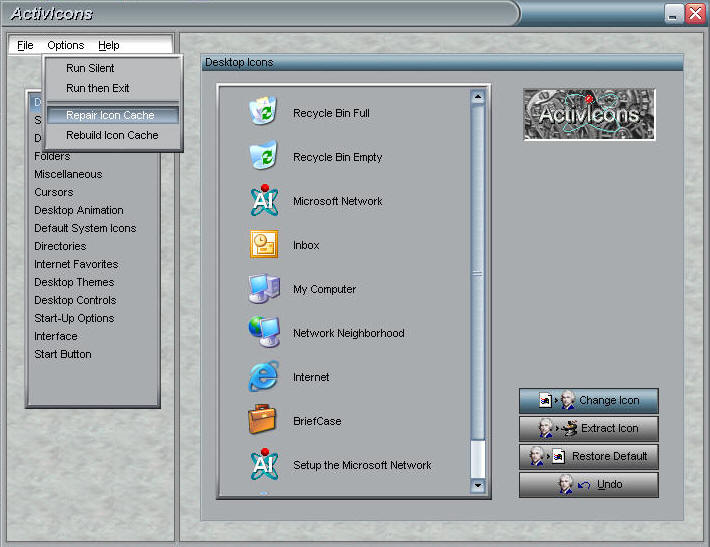Click the Restore Default button
Screen dimensions: 710x547
(589, 456)
